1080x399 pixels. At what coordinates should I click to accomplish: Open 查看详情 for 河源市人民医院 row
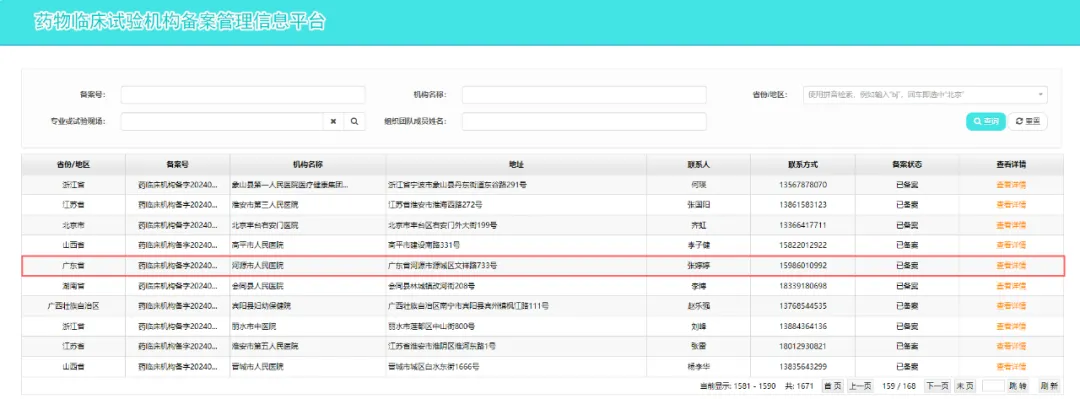point(1011,265)
